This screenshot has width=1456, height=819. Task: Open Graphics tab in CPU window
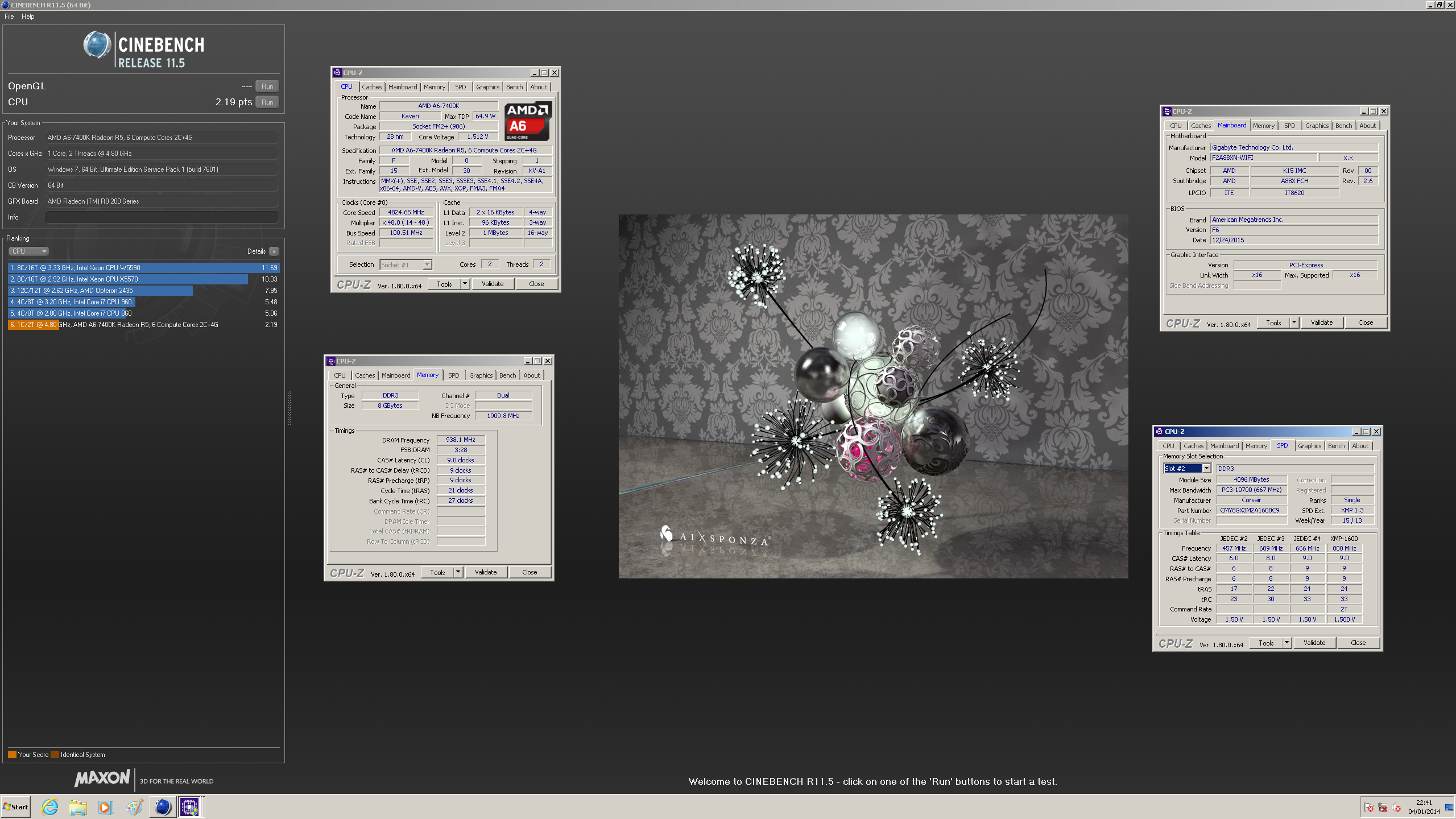(x=487, y=87)
